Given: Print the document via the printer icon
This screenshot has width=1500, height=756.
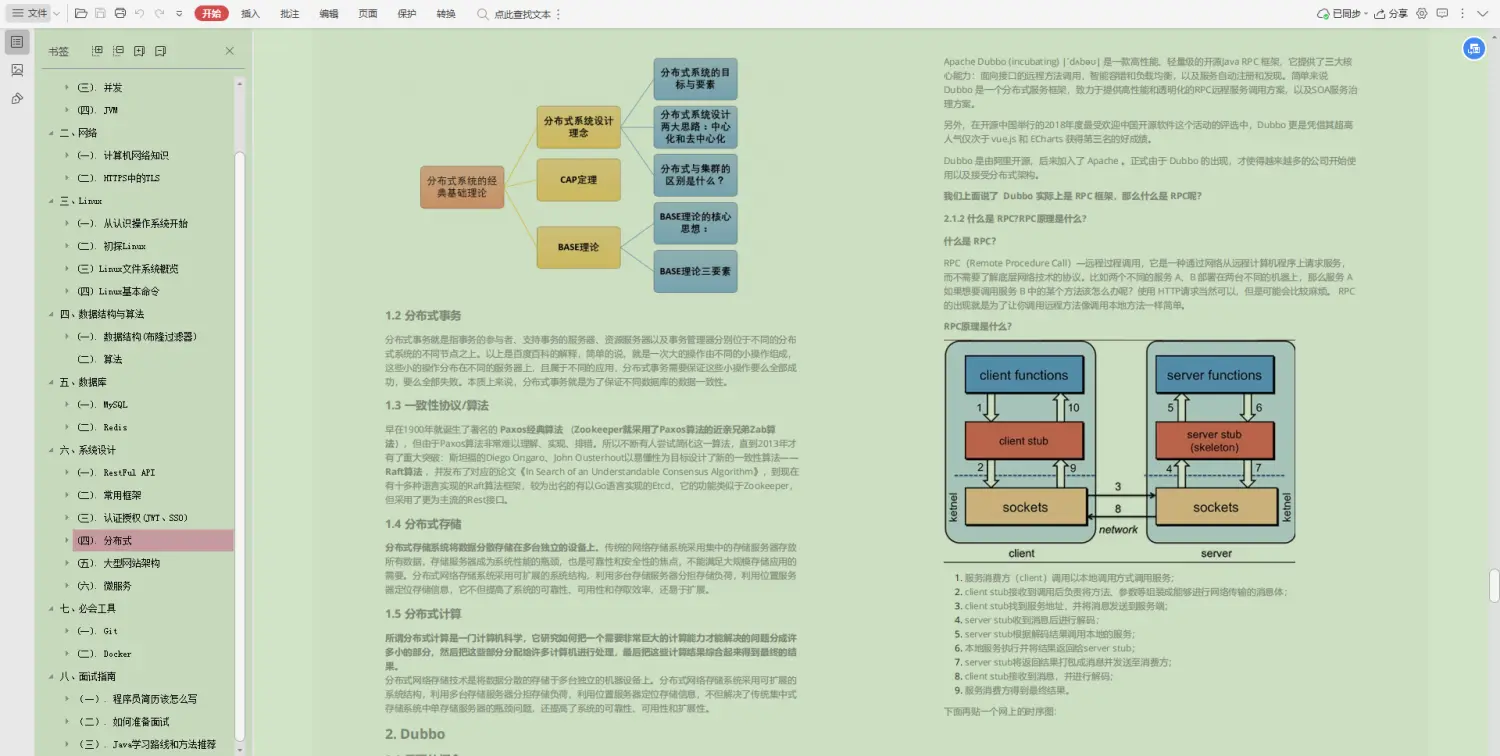Looking at the screenshot, I should pos(119,13).
